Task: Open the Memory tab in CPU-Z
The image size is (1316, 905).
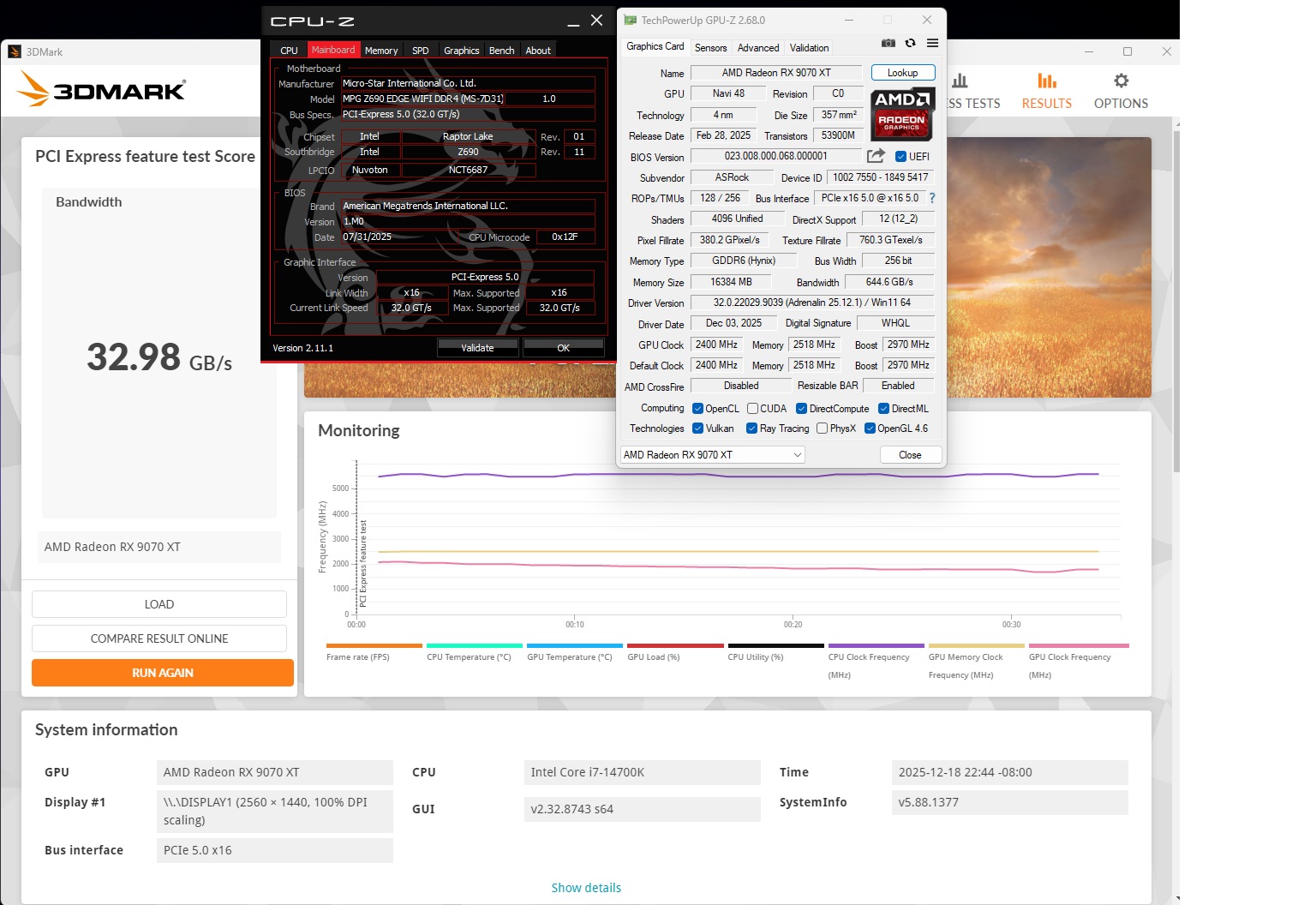Action: 381,50
